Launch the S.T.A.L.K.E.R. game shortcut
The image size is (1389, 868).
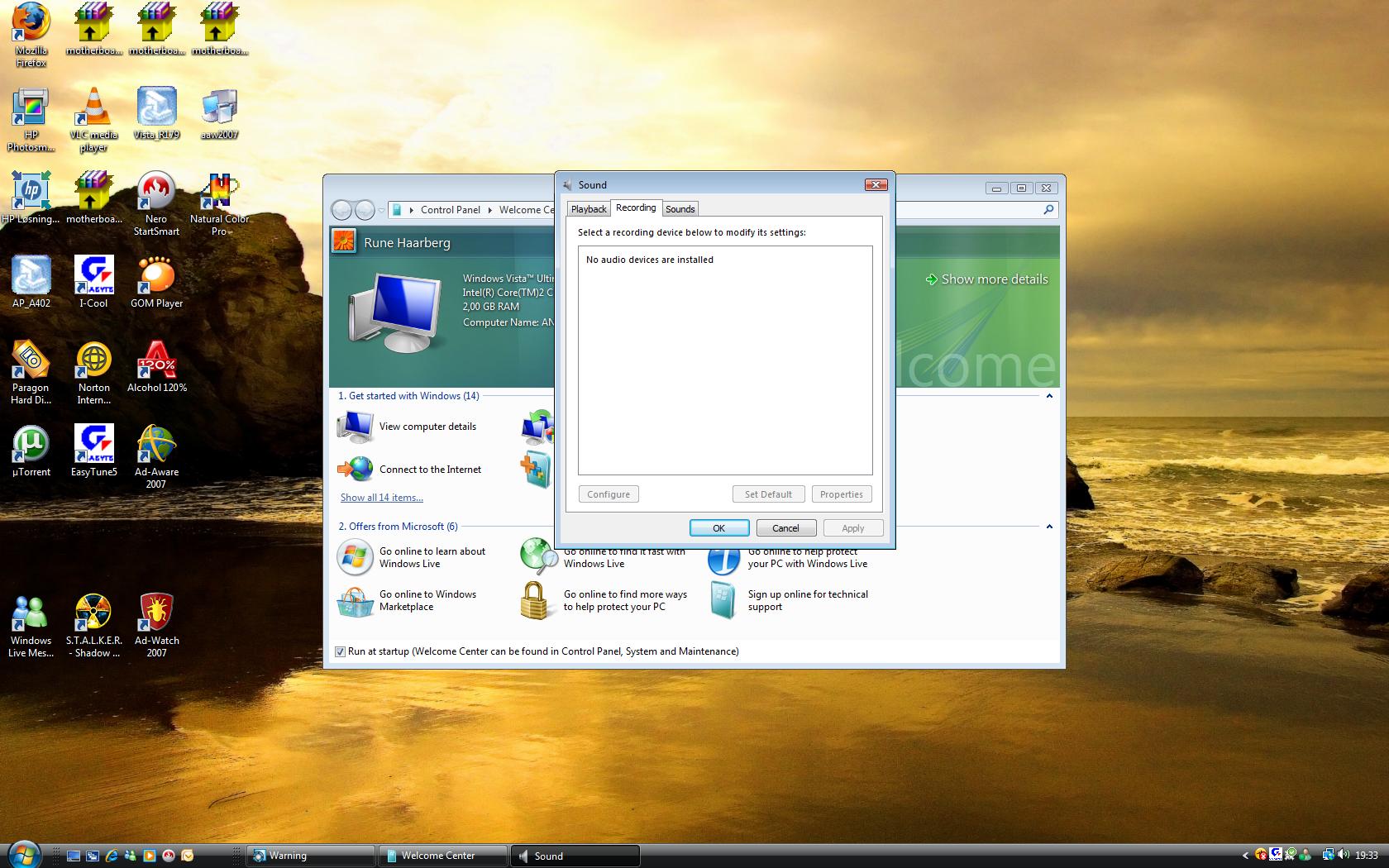(93, 626)
